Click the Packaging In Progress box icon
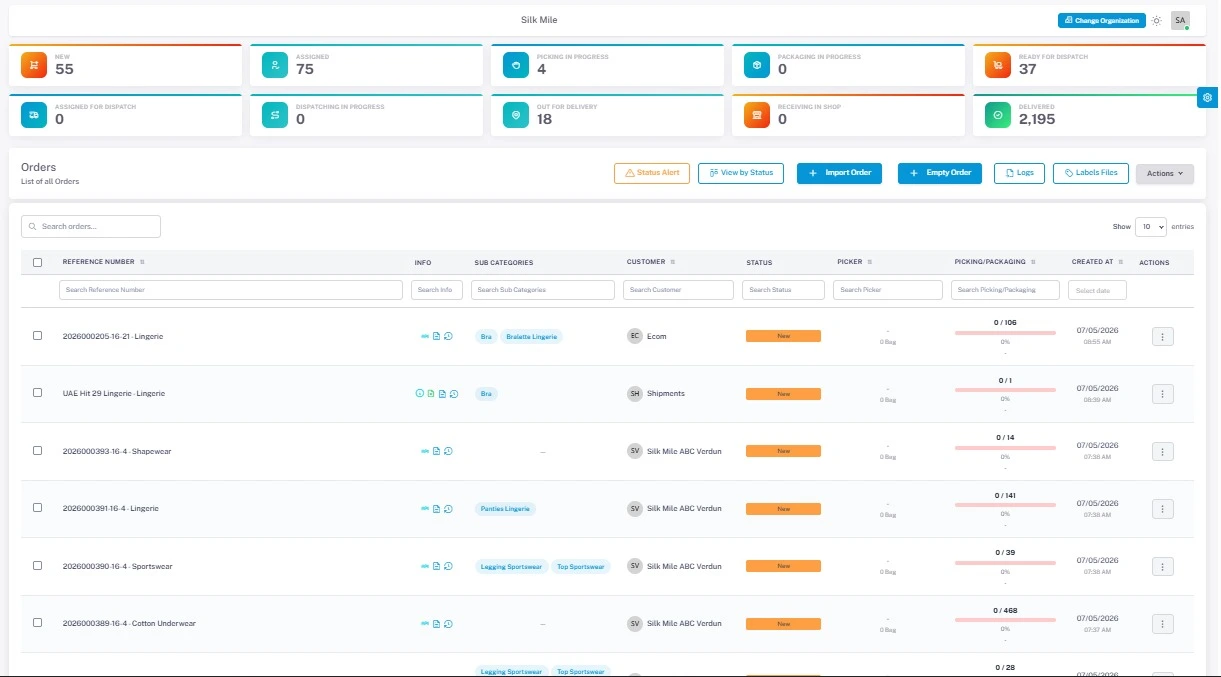The width and height of the screenshot is (1221, 677). pyautogui.click(x=757, y=65)
